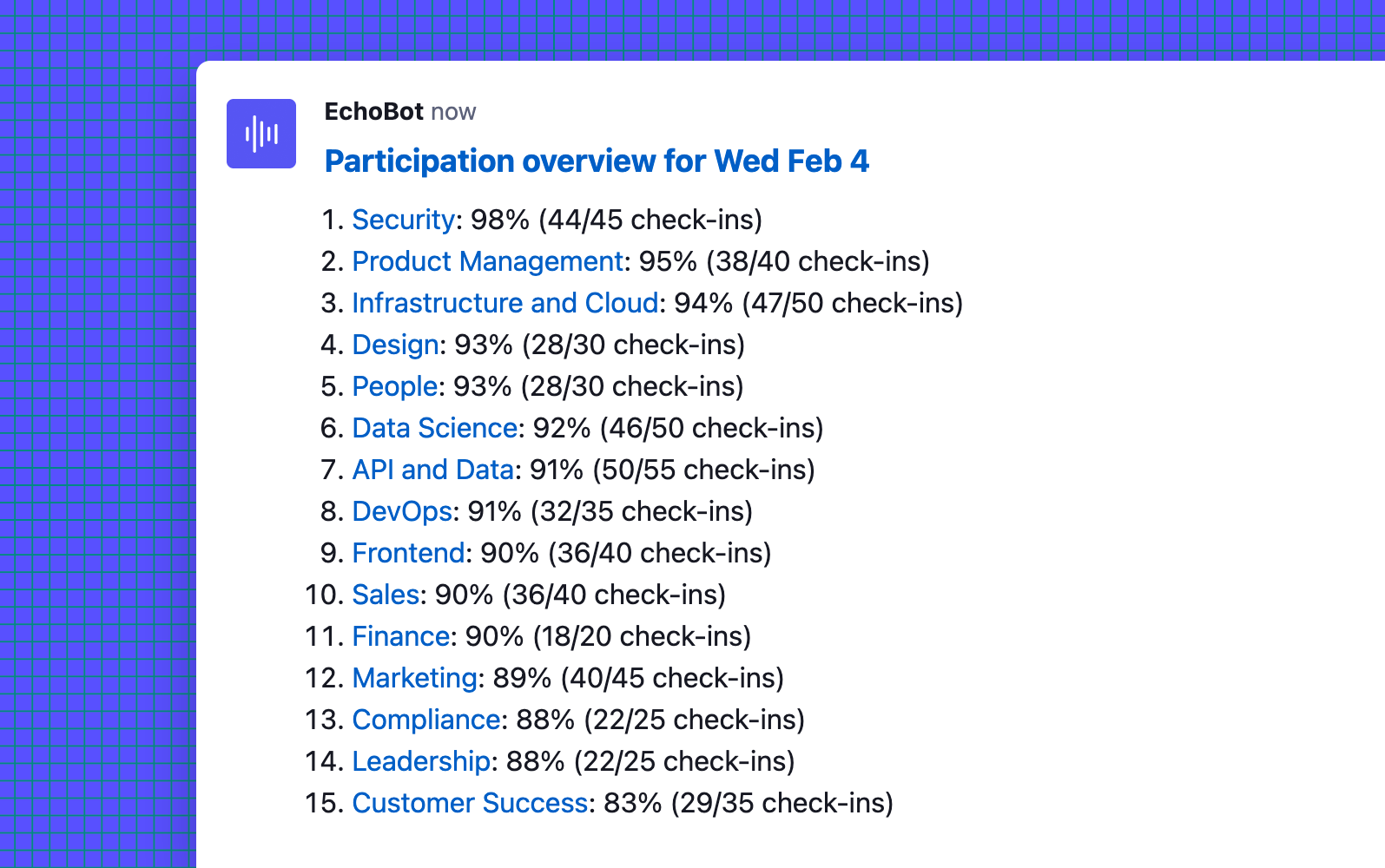1385x868 pixels.
Task: Open the Sales team link
Action: click(x=384, y=595)
